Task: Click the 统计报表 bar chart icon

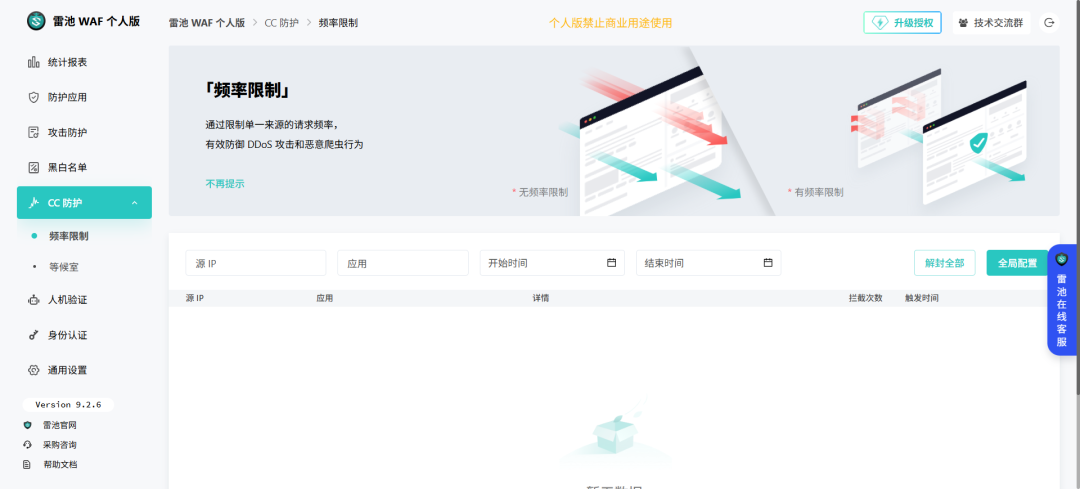Action: pos(34,63)
